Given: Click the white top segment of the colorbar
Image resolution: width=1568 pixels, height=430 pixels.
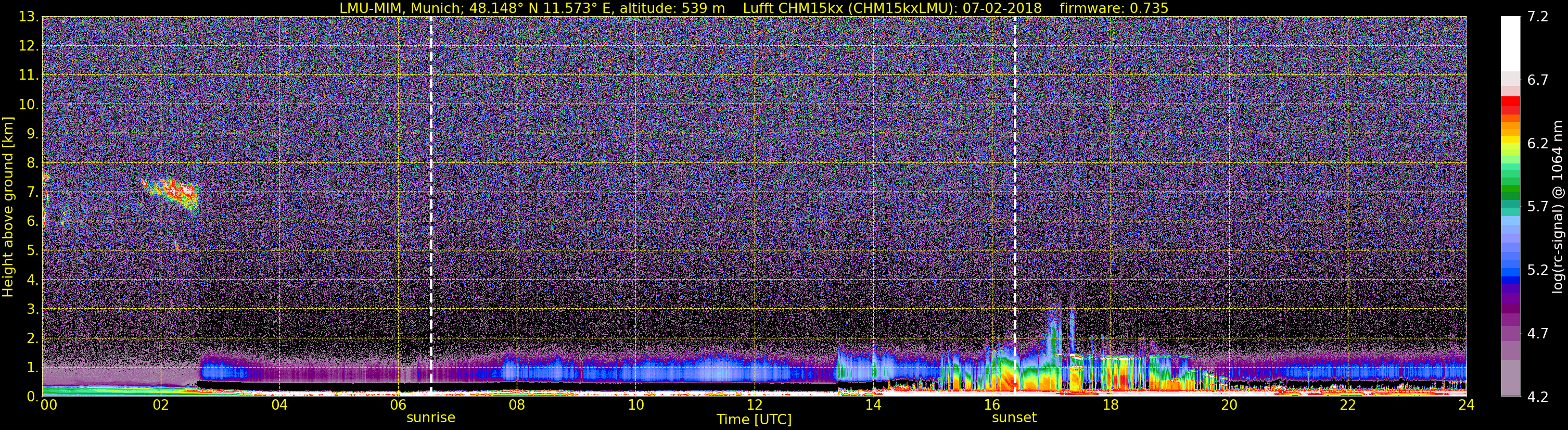Looking at the screenshot, I should [x=1510, y=44].
